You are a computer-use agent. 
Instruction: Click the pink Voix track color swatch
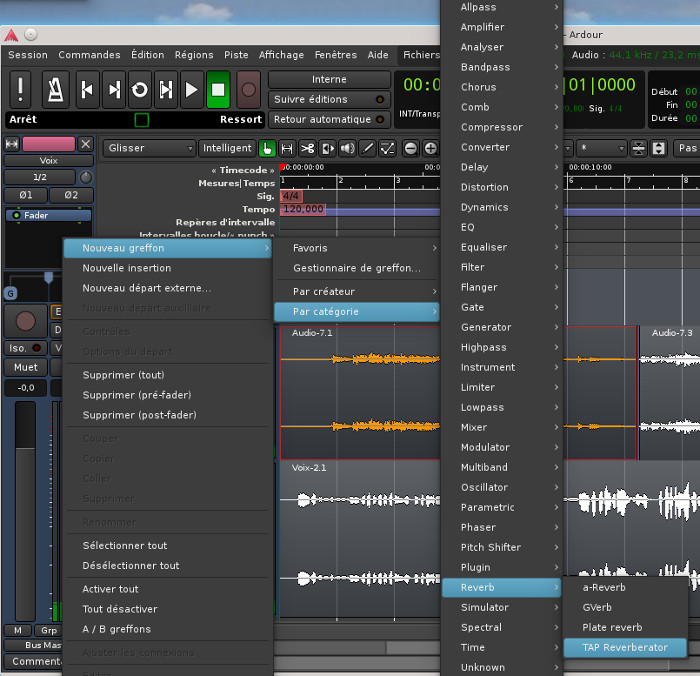point(48,144)
